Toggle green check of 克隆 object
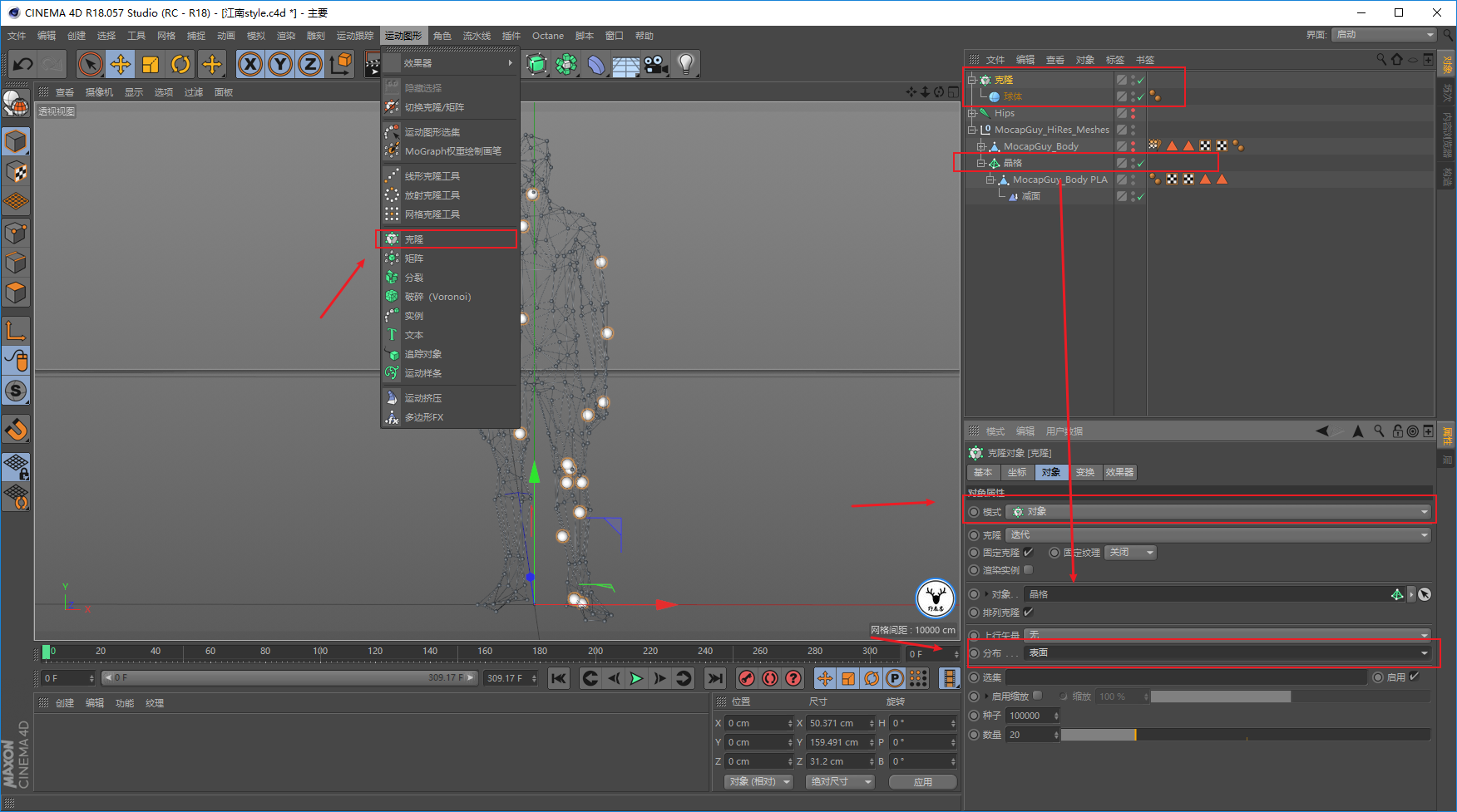The image size is (1457, 812). click(1141, 81)
